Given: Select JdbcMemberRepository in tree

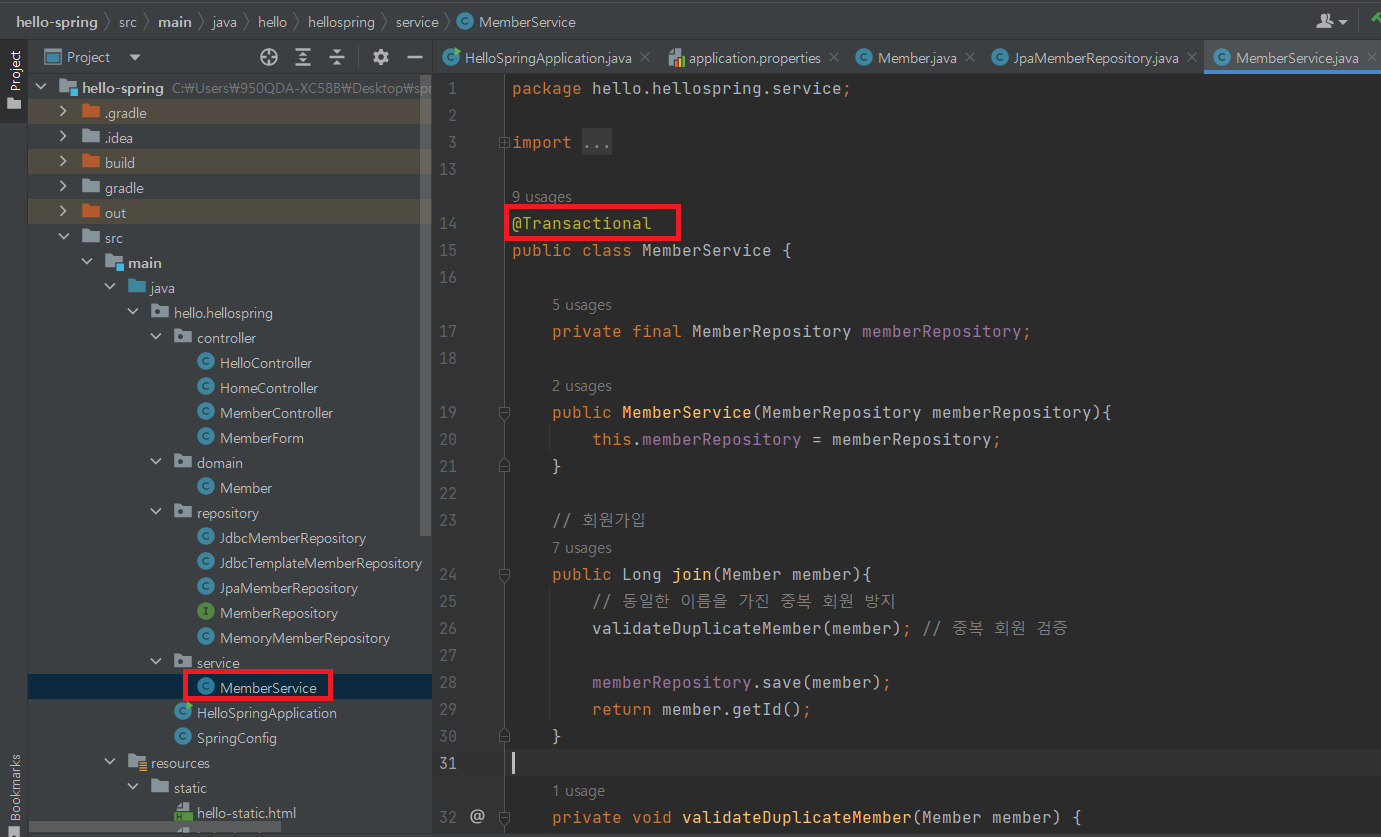Looking at the screenshot, I should [293, 538].
